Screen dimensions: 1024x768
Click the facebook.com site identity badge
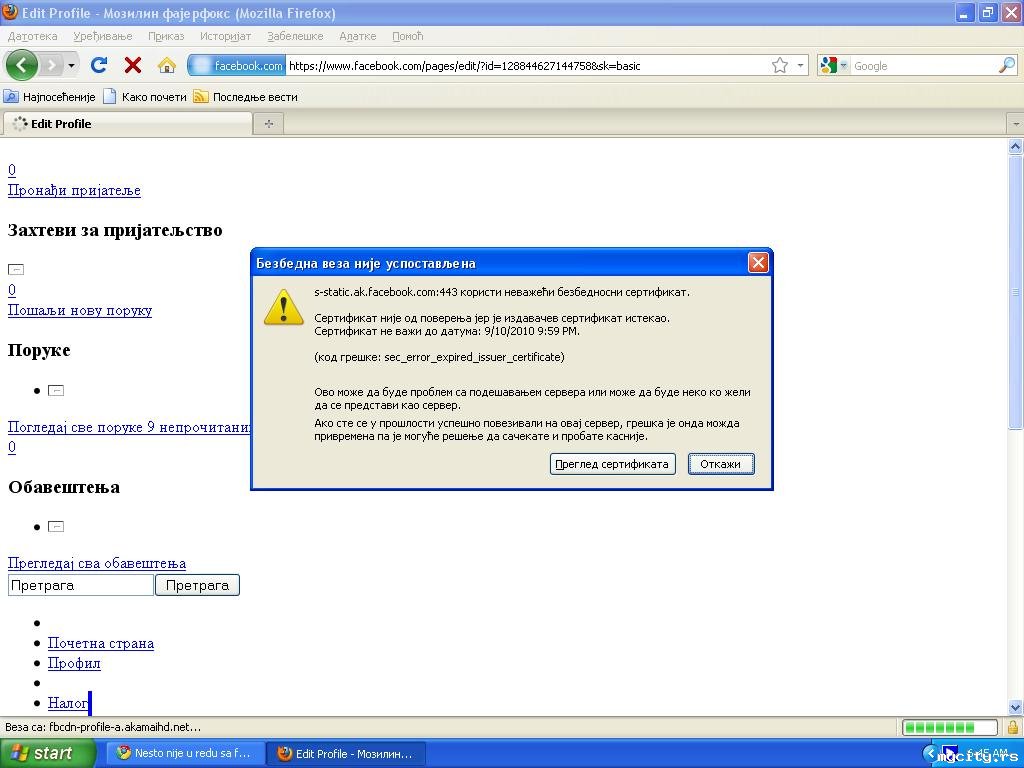pyautogui.click(x=237, y=65)
